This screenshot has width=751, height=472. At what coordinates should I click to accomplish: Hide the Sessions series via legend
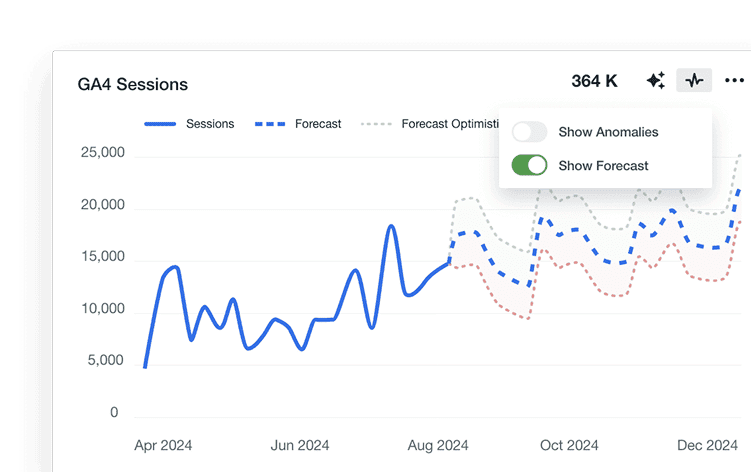tap(189, 124)
